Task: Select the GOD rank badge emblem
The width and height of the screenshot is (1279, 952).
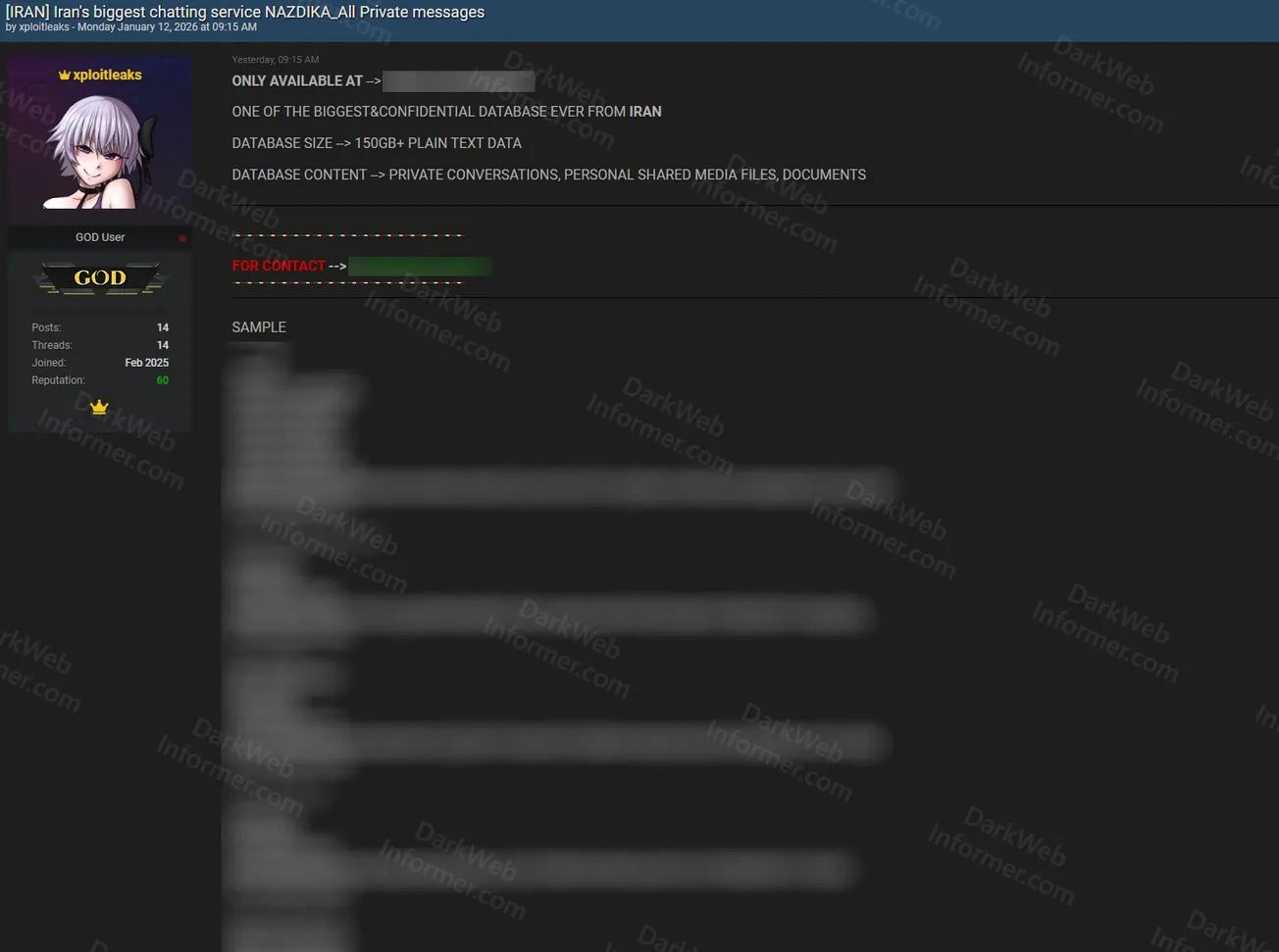Action: [x=99, y=277]
